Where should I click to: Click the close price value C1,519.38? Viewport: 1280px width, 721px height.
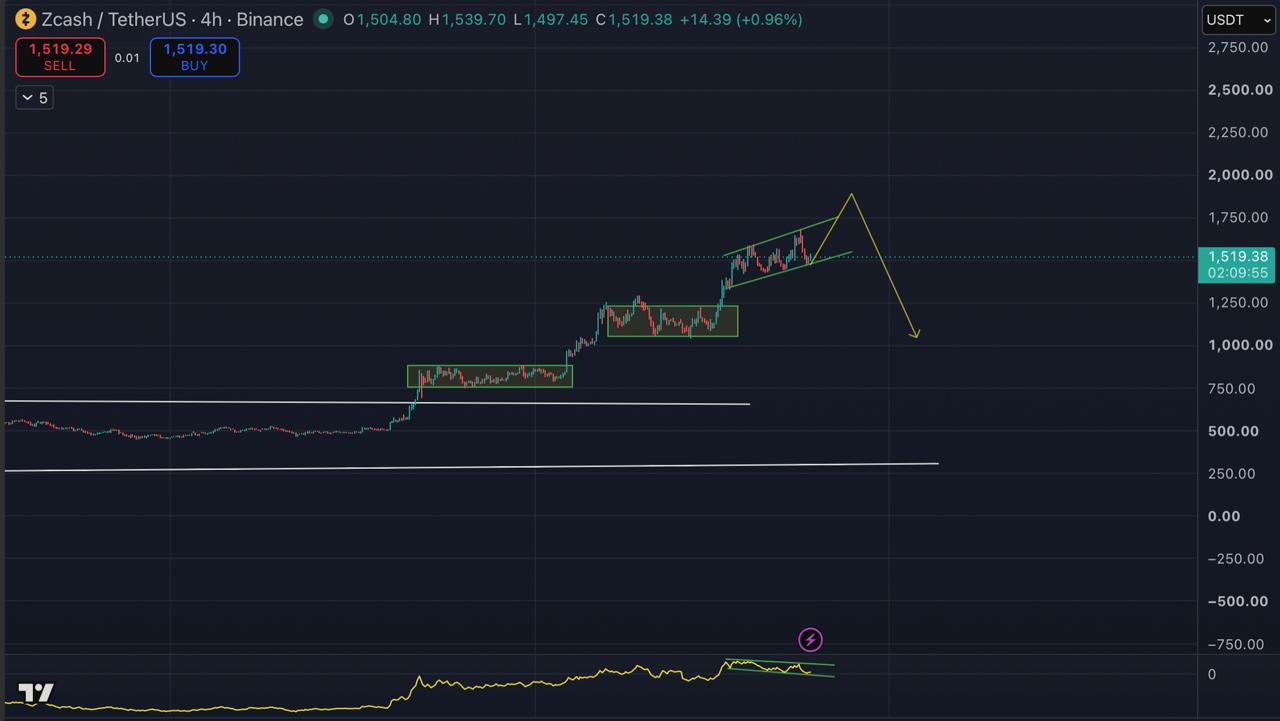634,19
